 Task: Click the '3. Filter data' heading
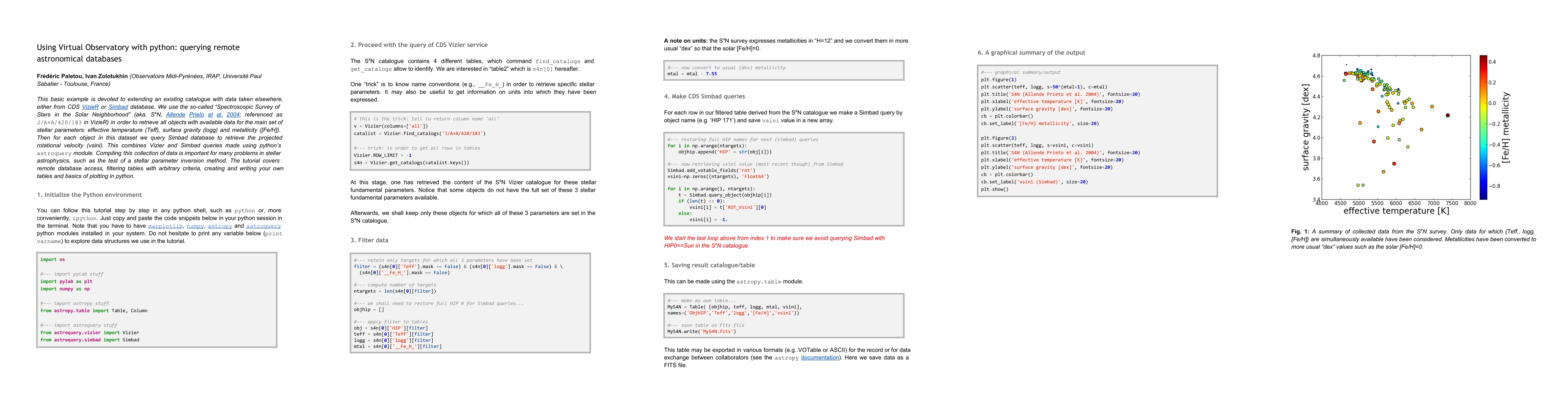[369, 241]
